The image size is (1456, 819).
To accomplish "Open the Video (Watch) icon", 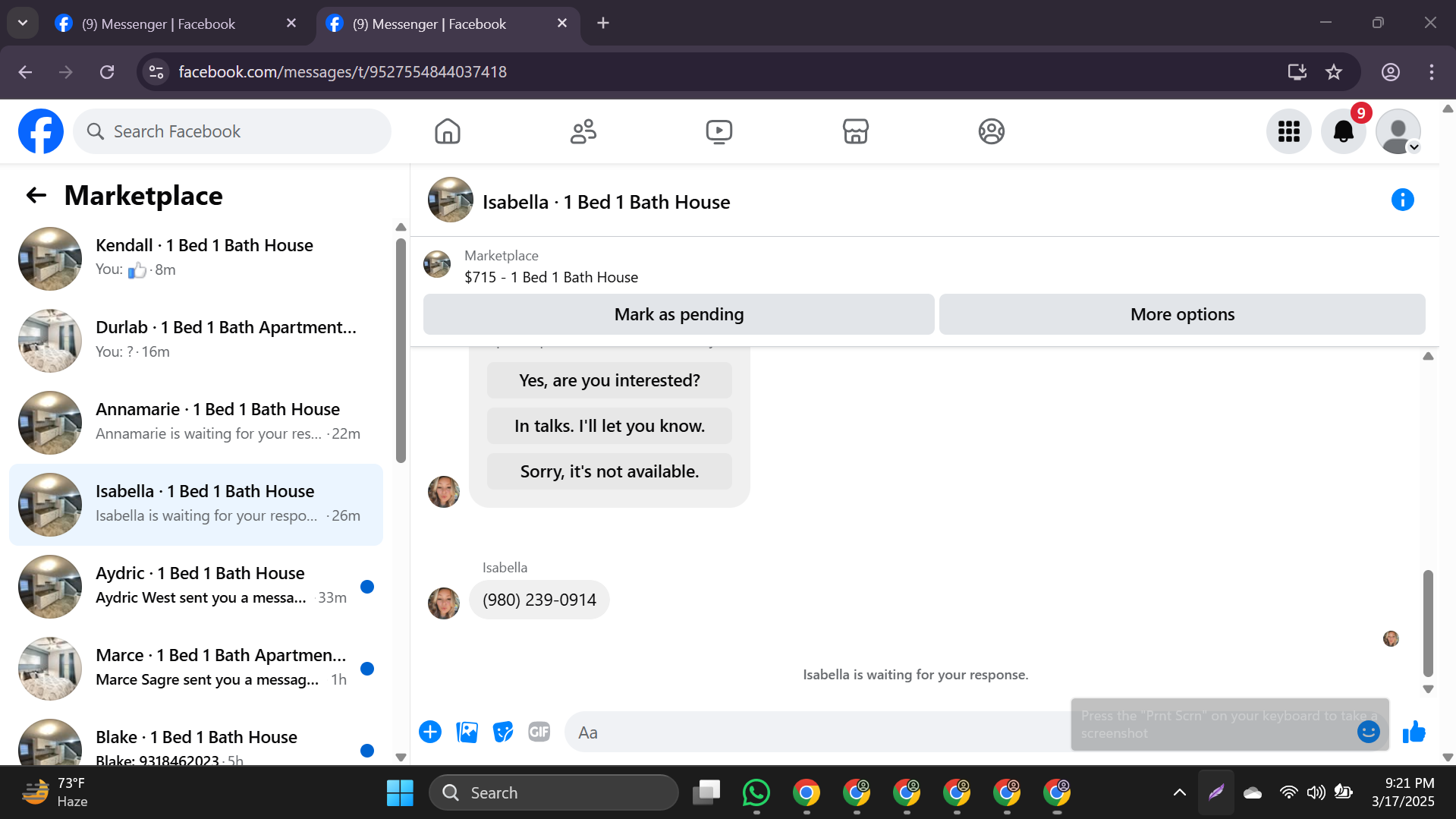I will click(x=719, y=131).
